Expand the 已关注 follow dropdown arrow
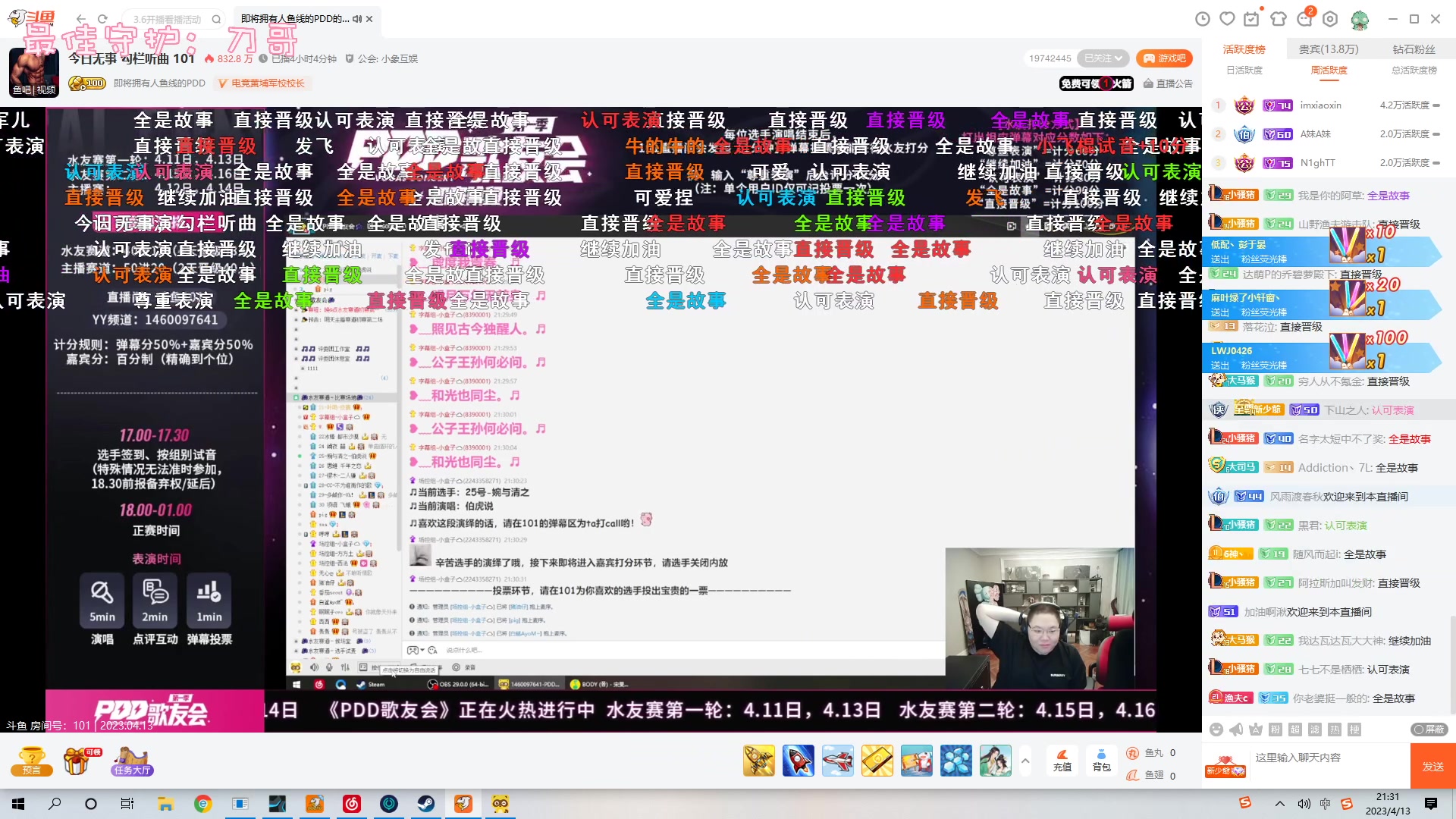 click(1119, 58)
